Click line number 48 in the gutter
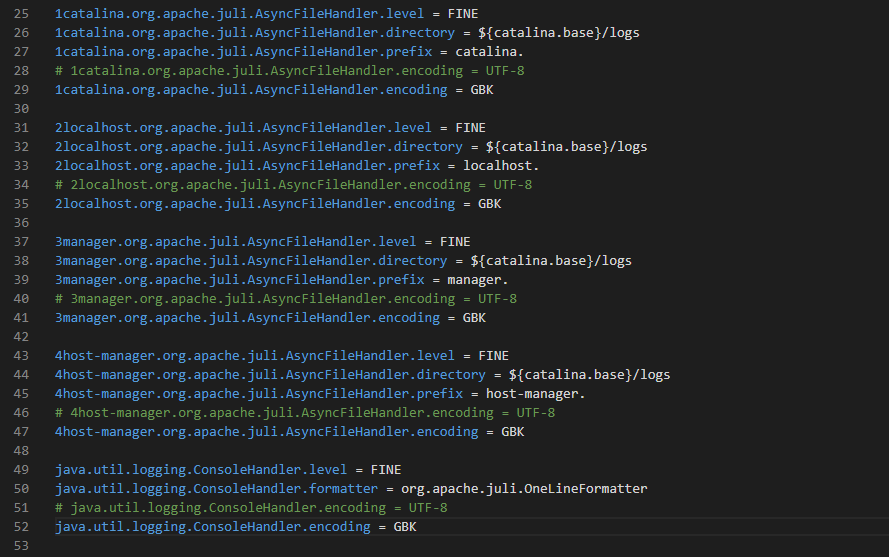The image size is (889, 557). point(21,451)
